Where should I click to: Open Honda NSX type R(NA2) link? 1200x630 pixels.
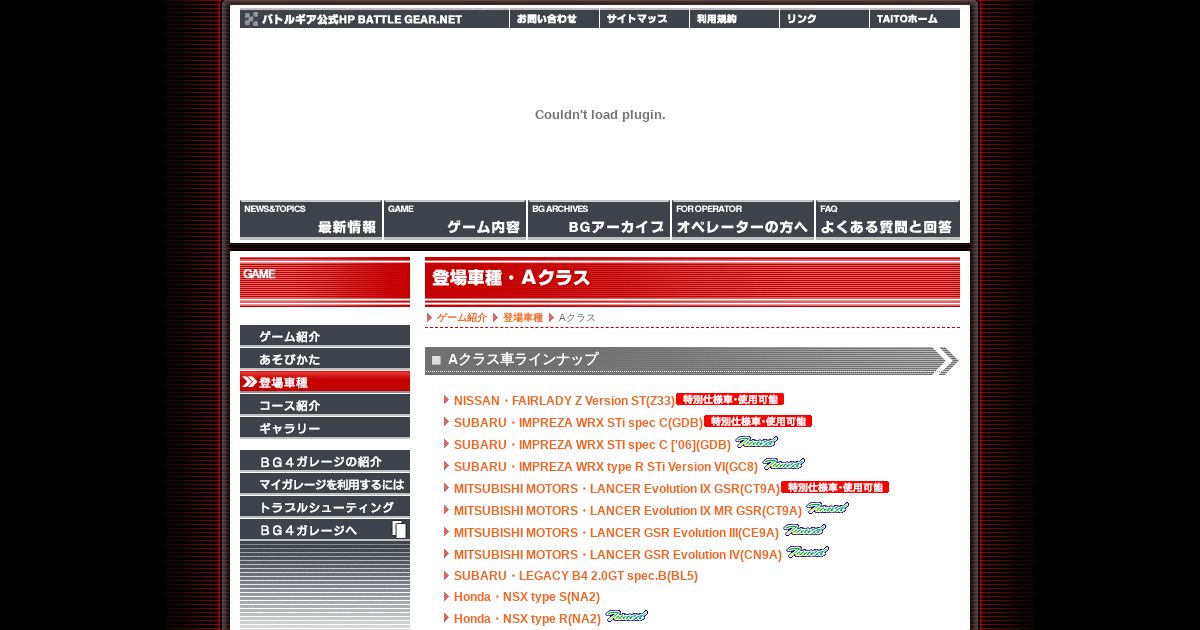pos(527,619)
